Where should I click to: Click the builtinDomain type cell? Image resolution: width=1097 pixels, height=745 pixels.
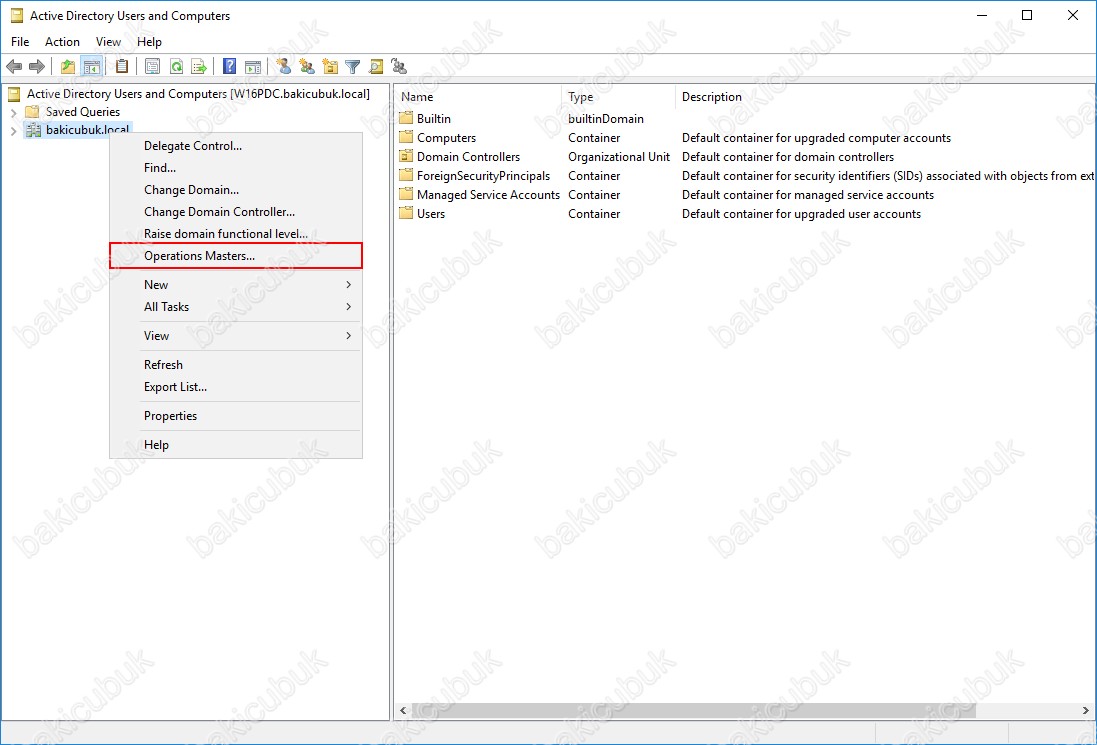click(x=606, y=119)
